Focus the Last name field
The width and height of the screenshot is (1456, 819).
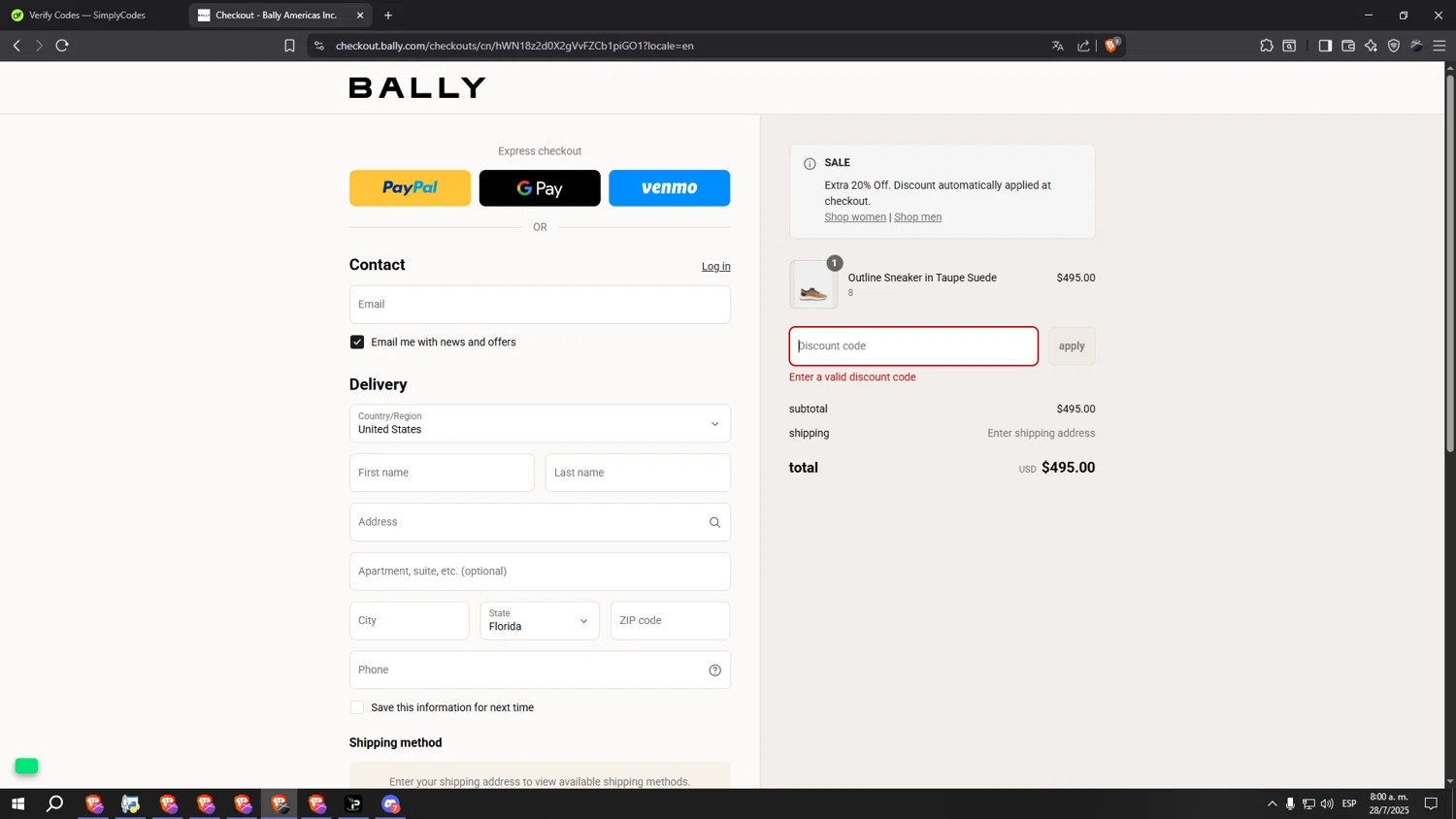tap(638, 473)
